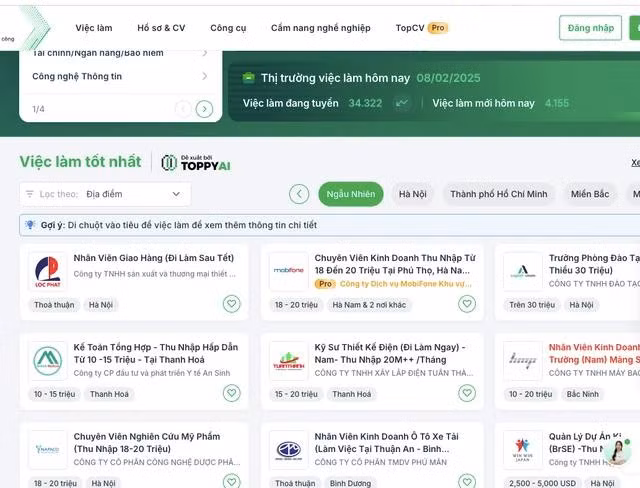The image size is (640, 488).
Task: Click heart icon on Kỹ Sư Thiết Kế Điện job
Action: click(x=467, y=393)
